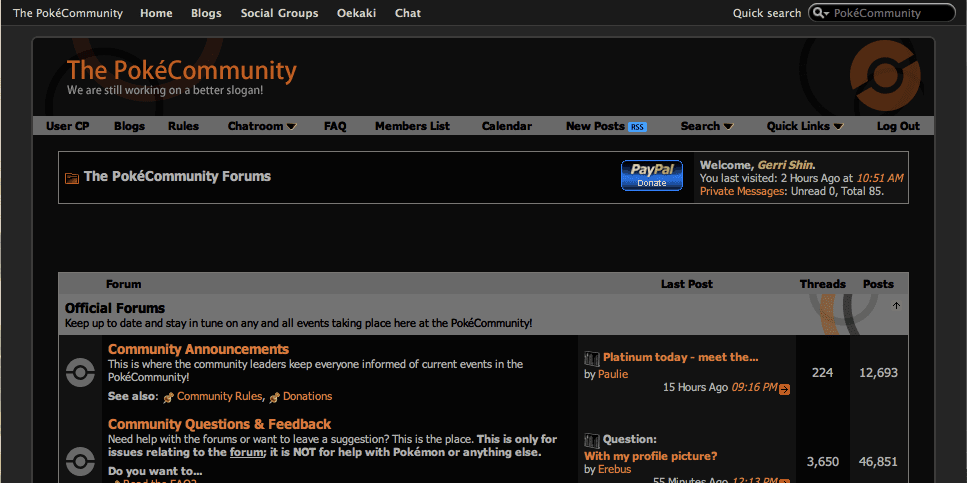Click the folder icon beside The PokéCommunity Forums
Viewport: 967px width, 483px height.
click(72, 178)
